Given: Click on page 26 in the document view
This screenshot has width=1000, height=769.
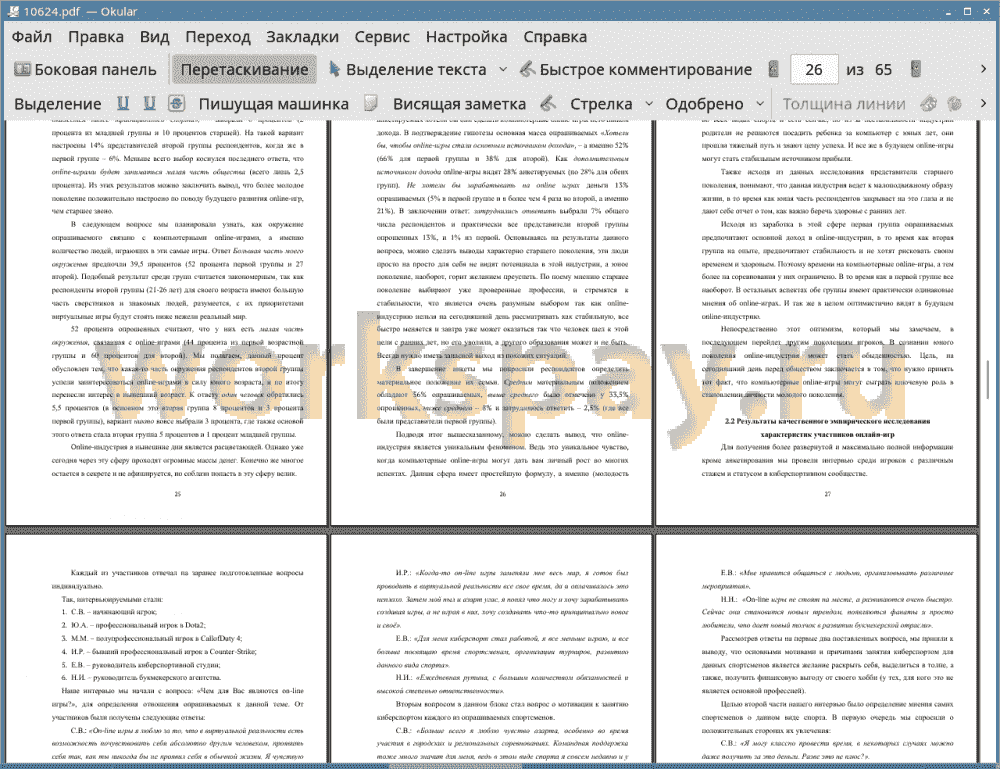Looking at the screenshot, I should click(x=492, y=322).
